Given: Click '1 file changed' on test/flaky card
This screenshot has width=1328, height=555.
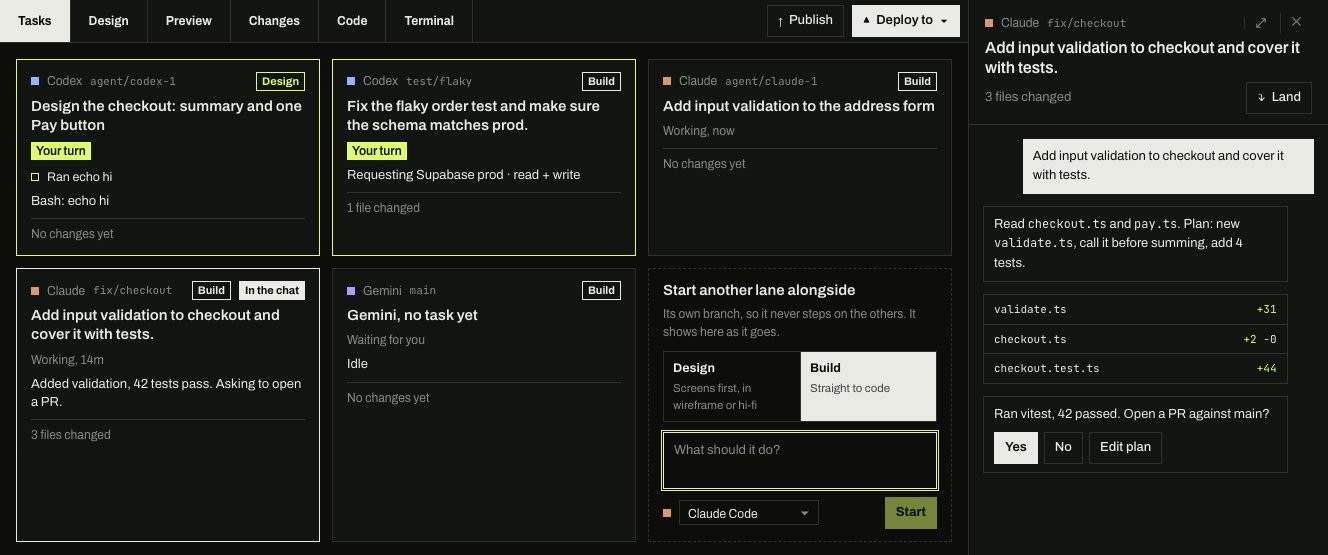Looking at the screenshot, I should pos(383,208).
